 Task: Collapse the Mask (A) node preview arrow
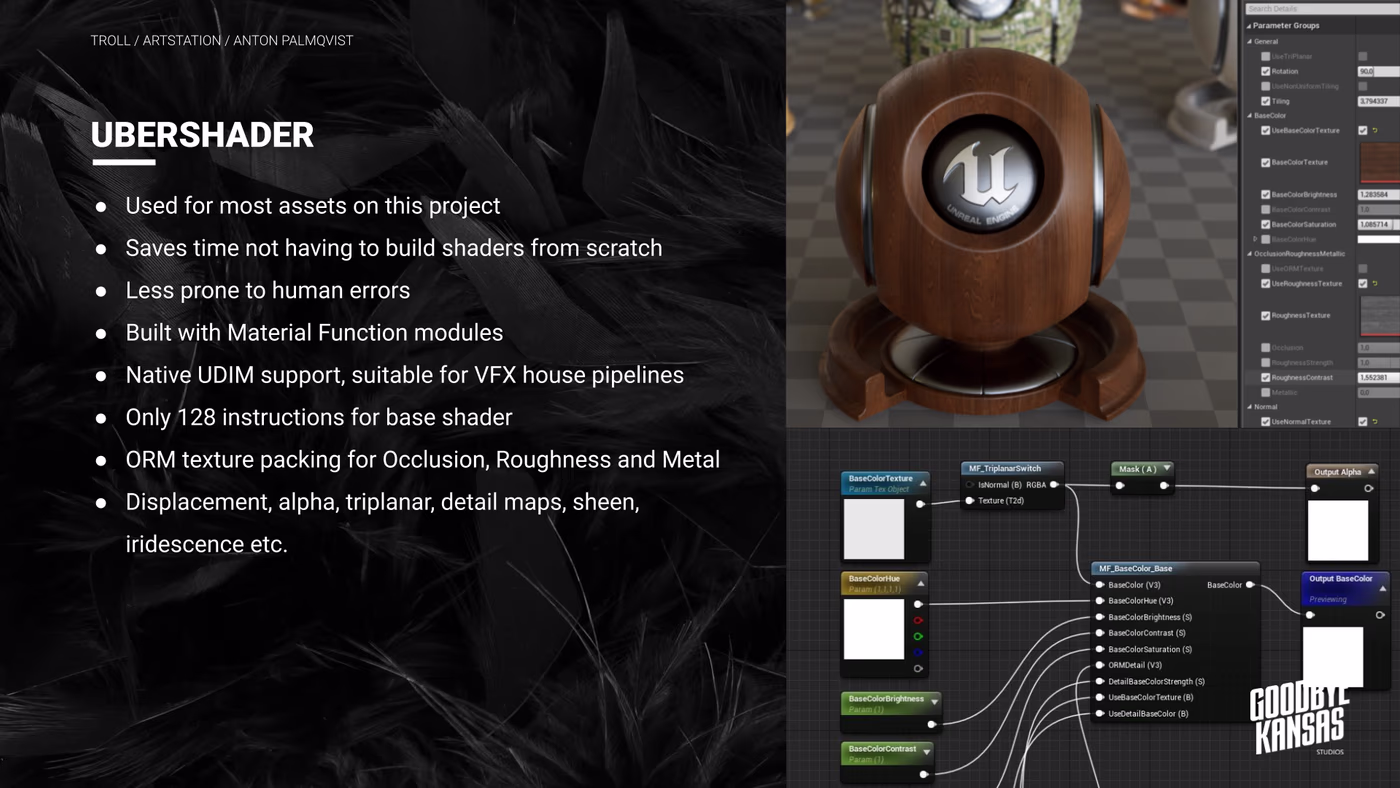[x=1167, y=468]
